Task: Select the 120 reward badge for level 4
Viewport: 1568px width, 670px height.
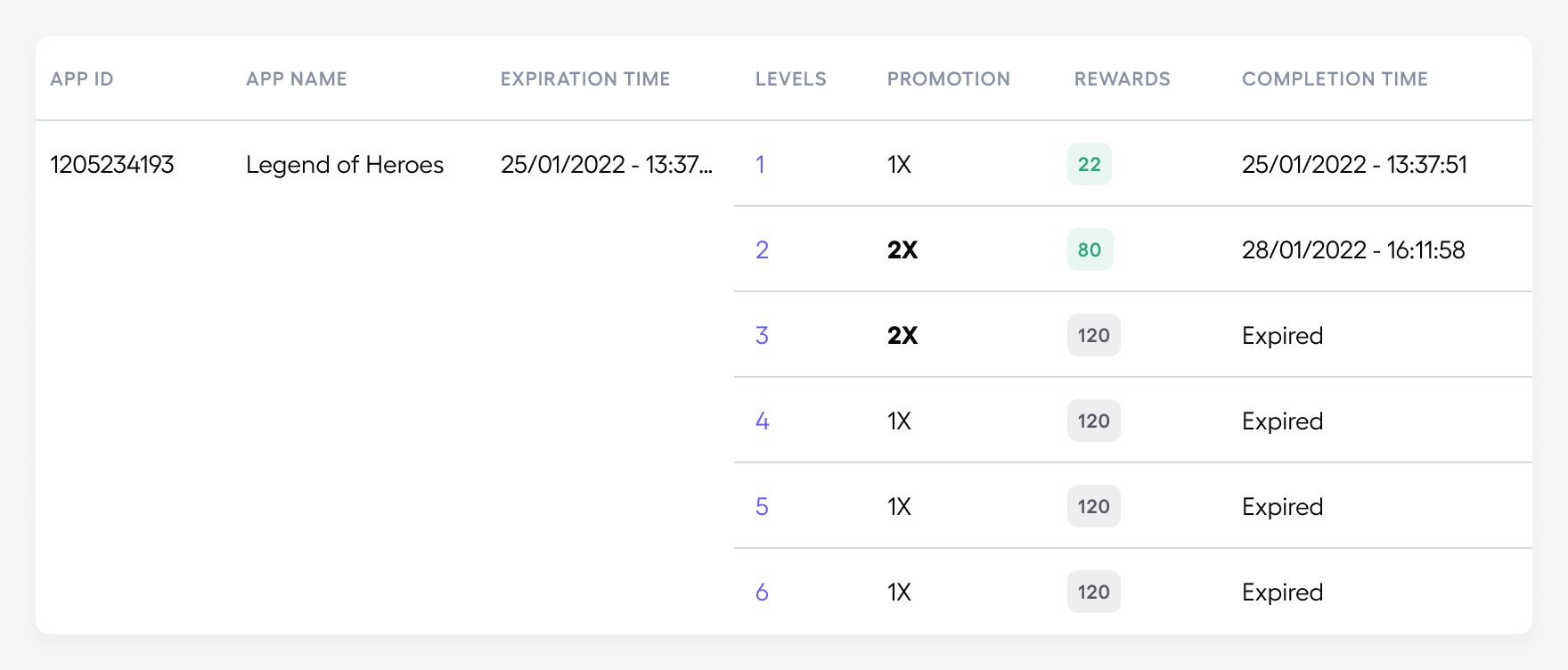Action: click(x=1094, y=421)
